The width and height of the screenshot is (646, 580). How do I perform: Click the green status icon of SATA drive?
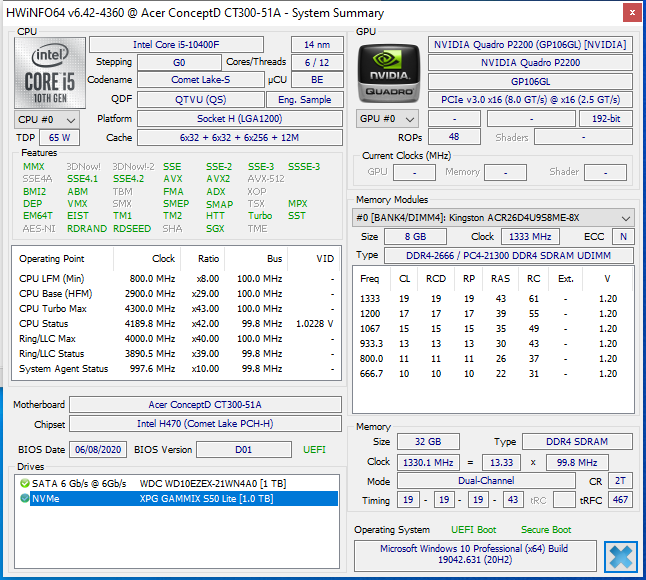coord(24,483)
